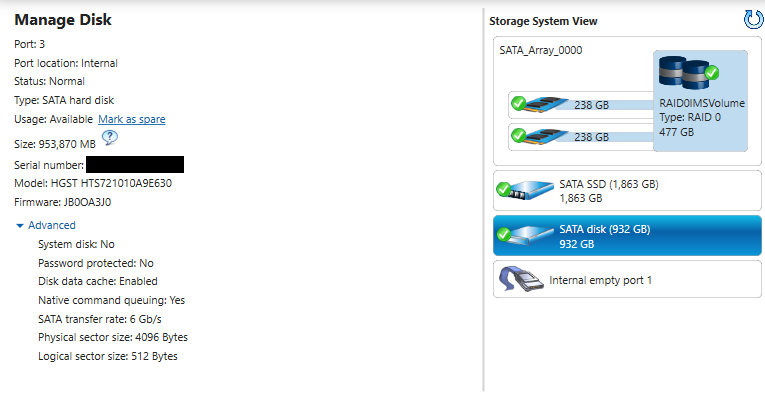Click the Storage System View title

coord(543,21)
